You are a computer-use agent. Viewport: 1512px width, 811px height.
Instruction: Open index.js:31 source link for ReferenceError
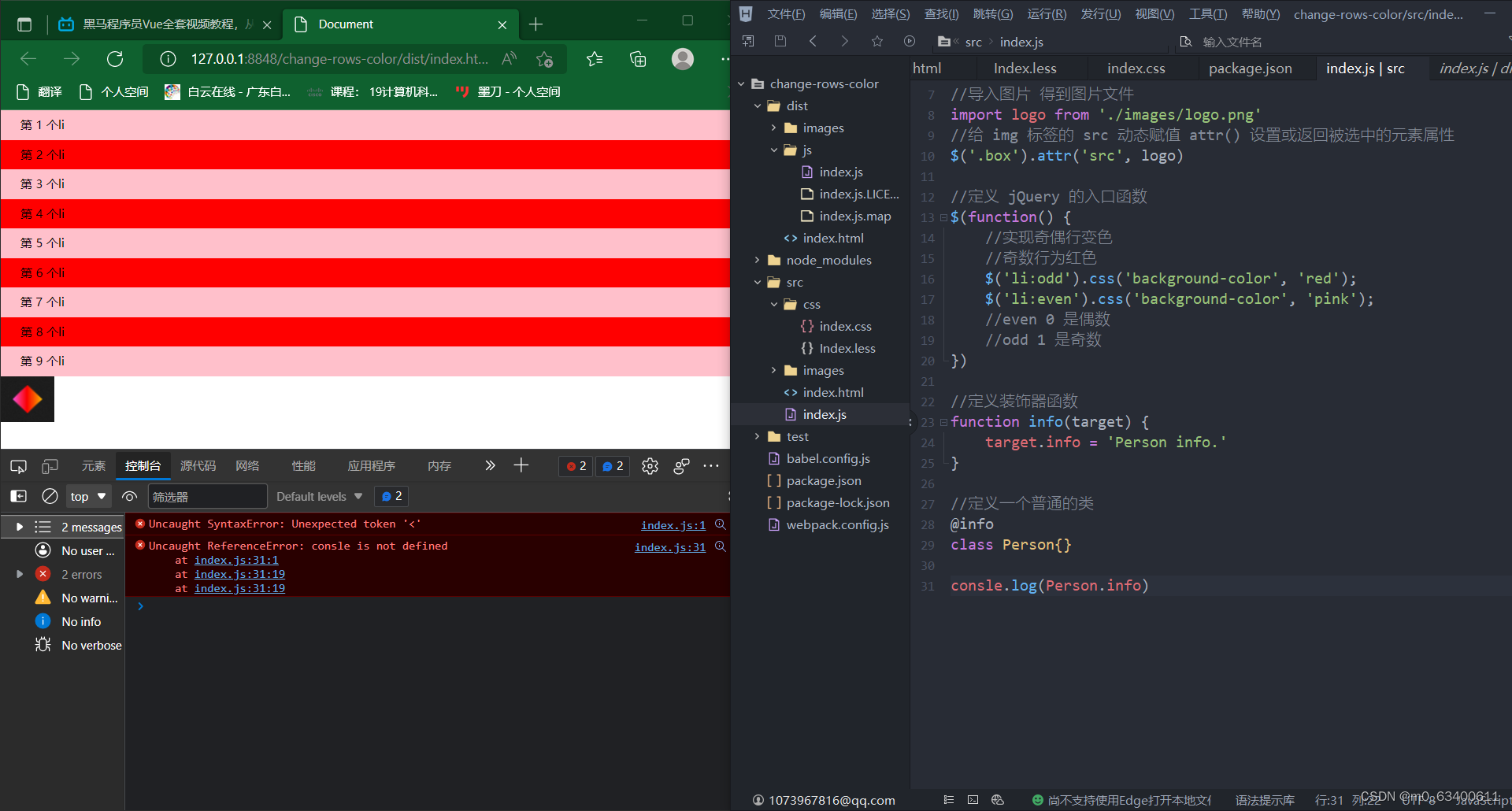click(x=670, y=547)
